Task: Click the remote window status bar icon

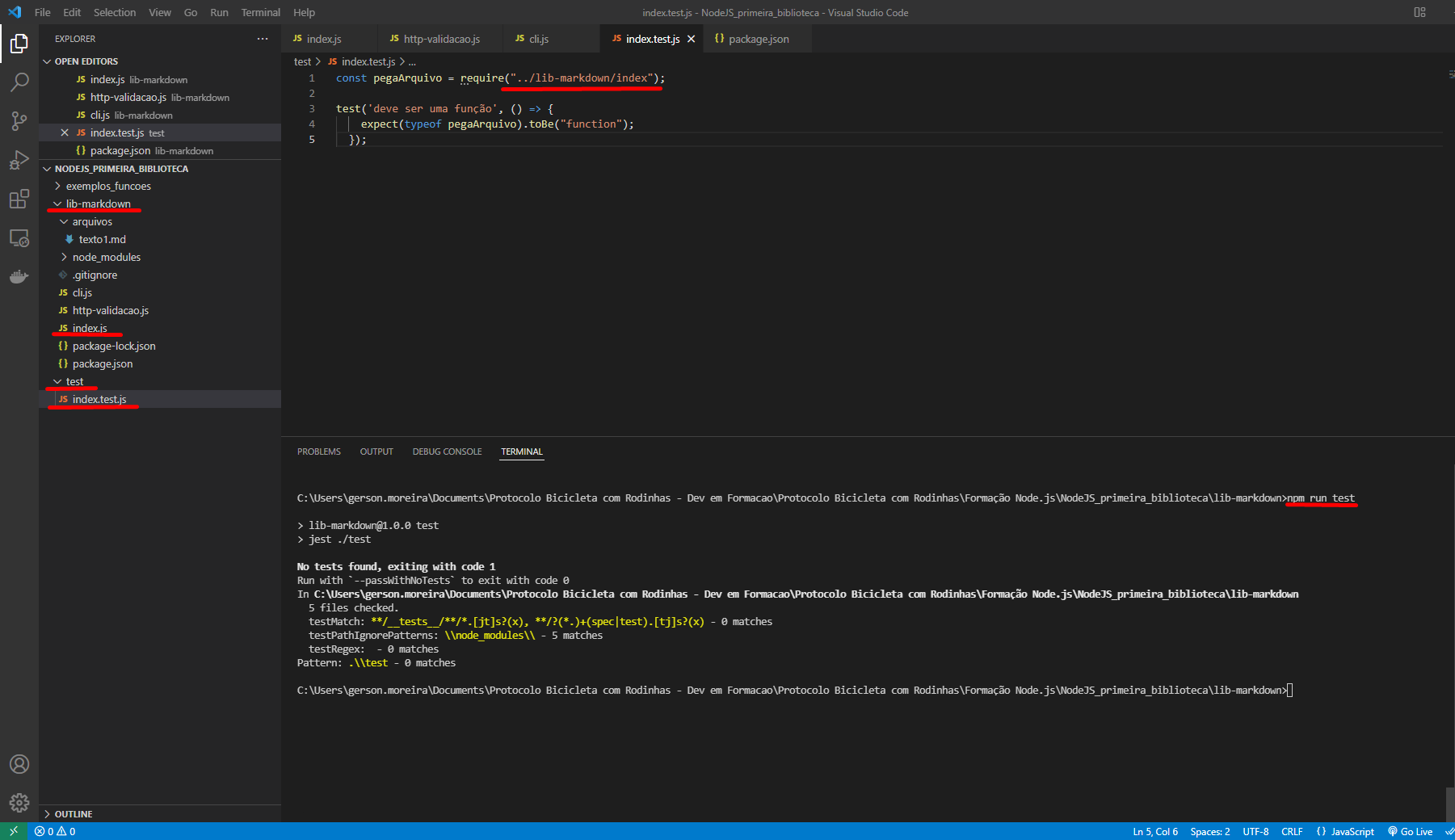Action: point(14,831)
